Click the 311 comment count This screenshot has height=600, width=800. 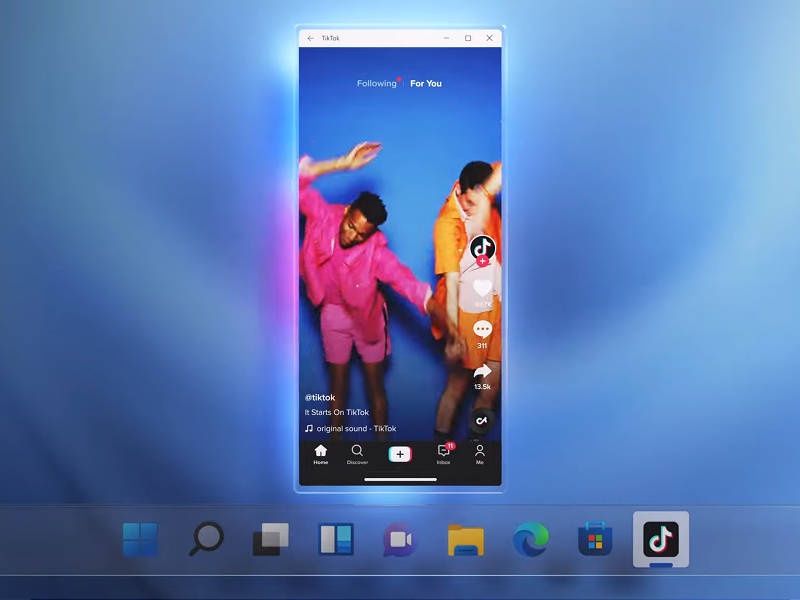pyautogui.click(x=482, y=345)
